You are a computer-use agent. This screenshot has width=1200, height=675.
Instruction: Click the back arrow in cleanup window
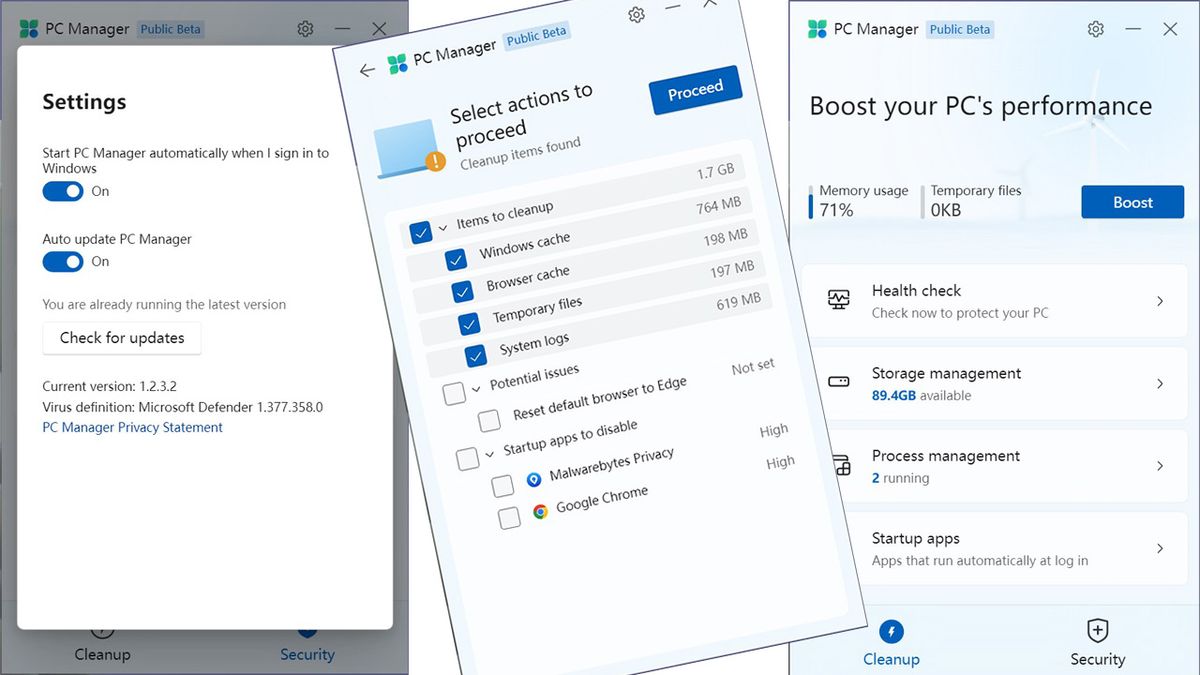tap(369, 70)
